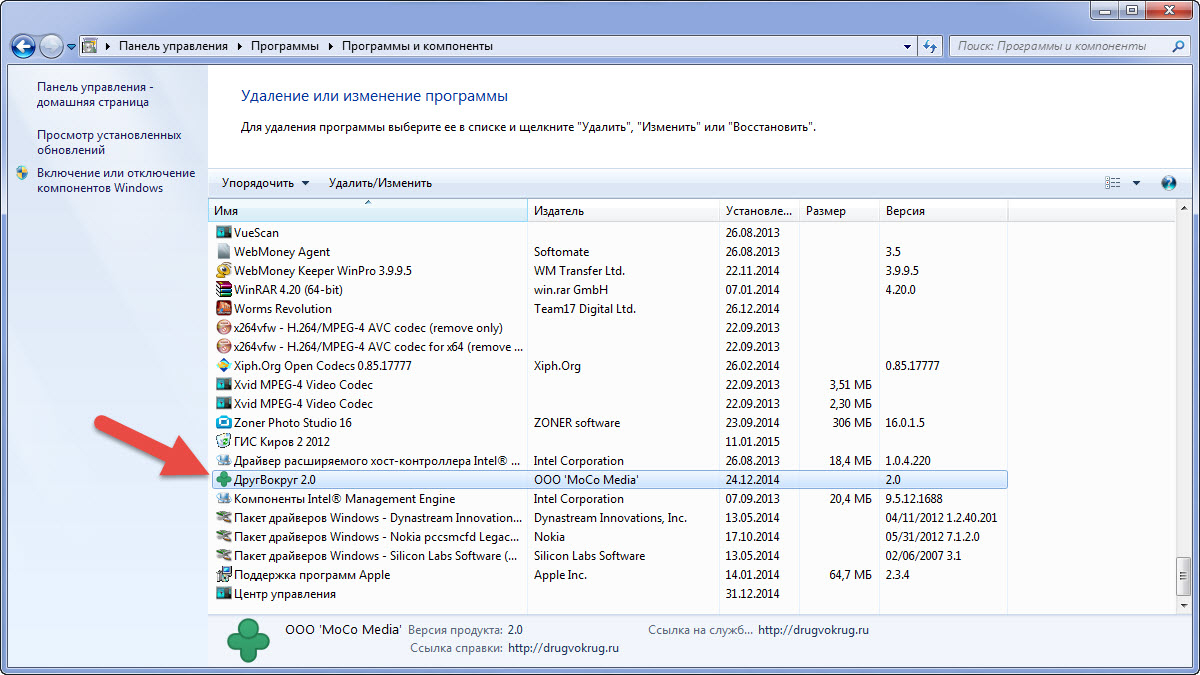Open the Упорядочить dropdown menu
The width and height of the screenshot is (1200, 675).
(266, 183)
